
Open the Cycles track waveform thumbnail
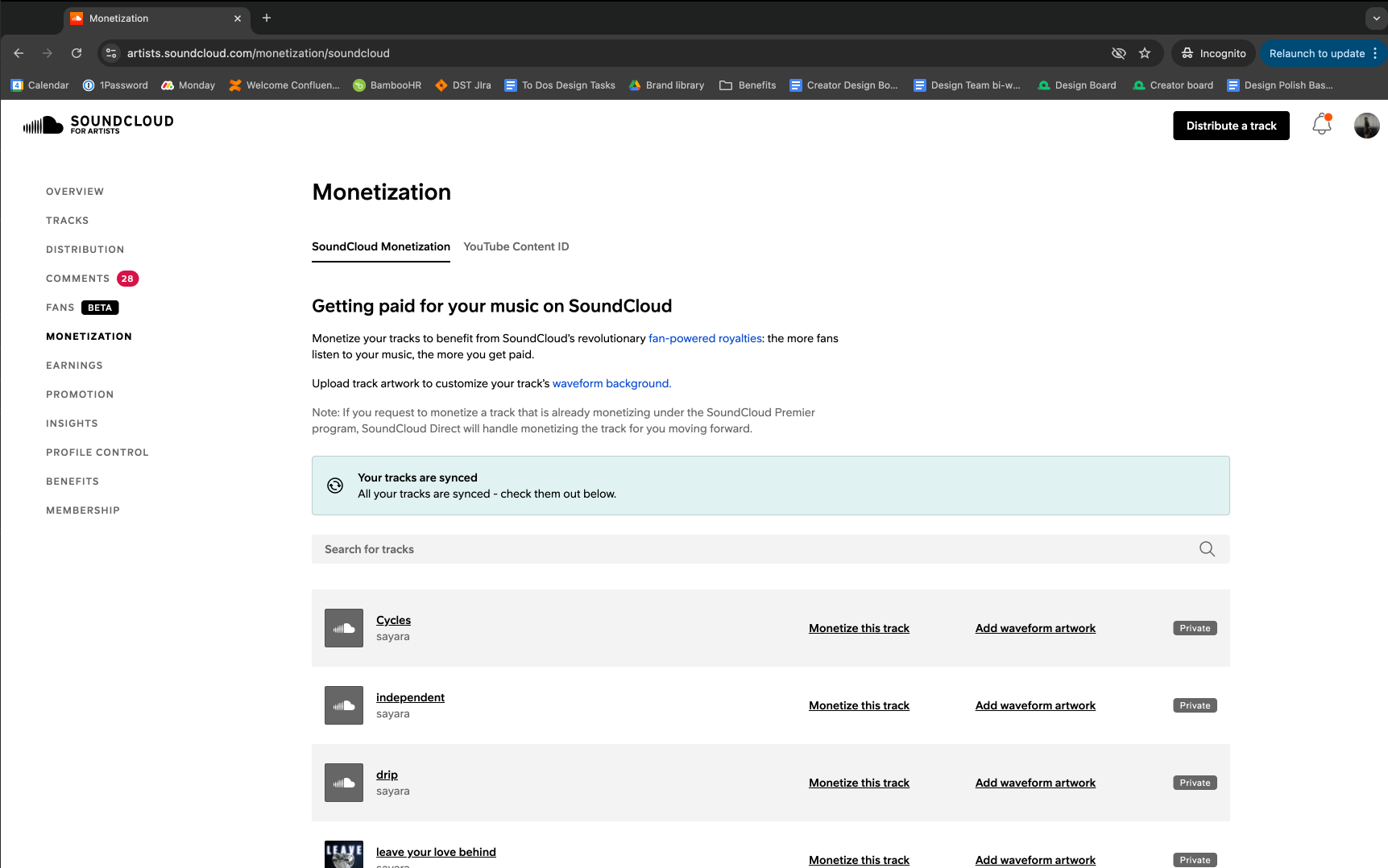[344, 628]
